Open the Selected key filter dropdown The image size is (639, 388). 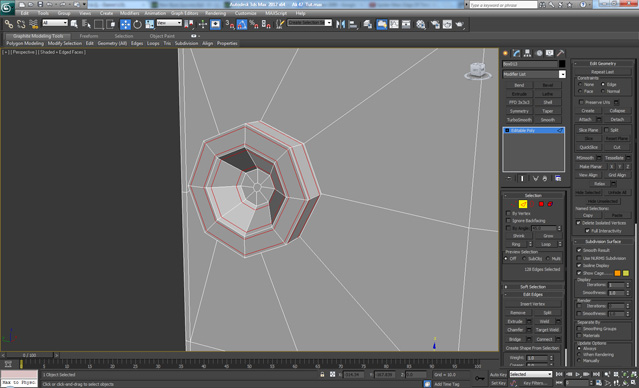[x=531, y=374]
